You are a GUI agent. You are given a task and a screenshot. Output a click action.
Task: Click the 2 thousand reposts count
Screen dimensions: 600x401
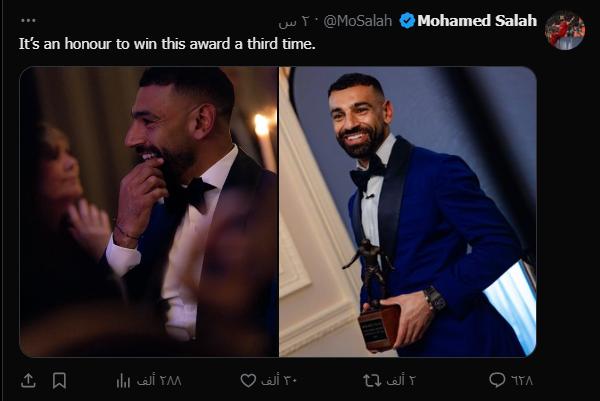[x=400, y=380]
